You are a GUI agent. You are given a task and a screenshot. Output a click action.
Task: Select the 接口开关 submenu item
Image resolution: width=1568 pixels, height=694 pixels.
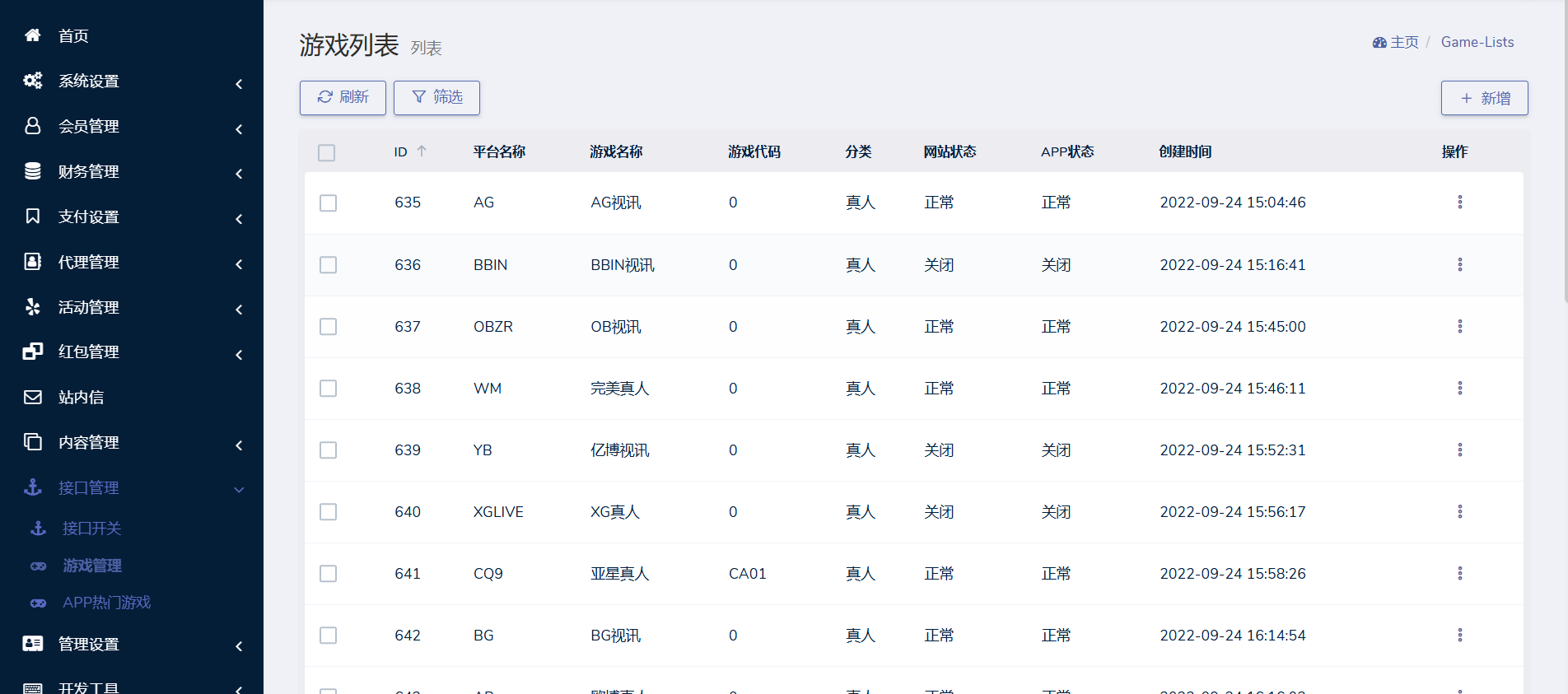[x=92, y=529]
